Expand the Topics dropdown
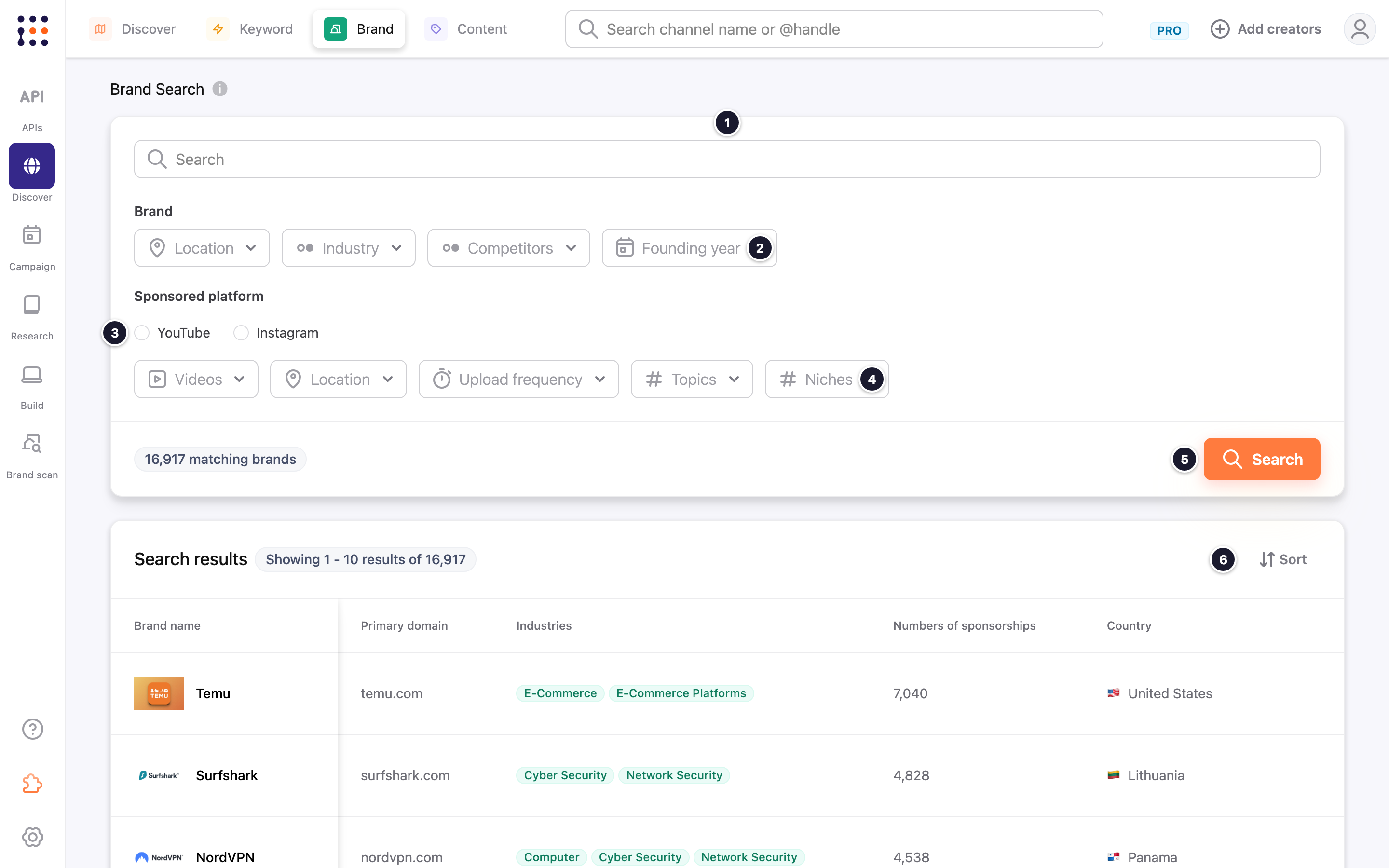The width and height of the screenshot is (1389, 868). pos(692,379)
